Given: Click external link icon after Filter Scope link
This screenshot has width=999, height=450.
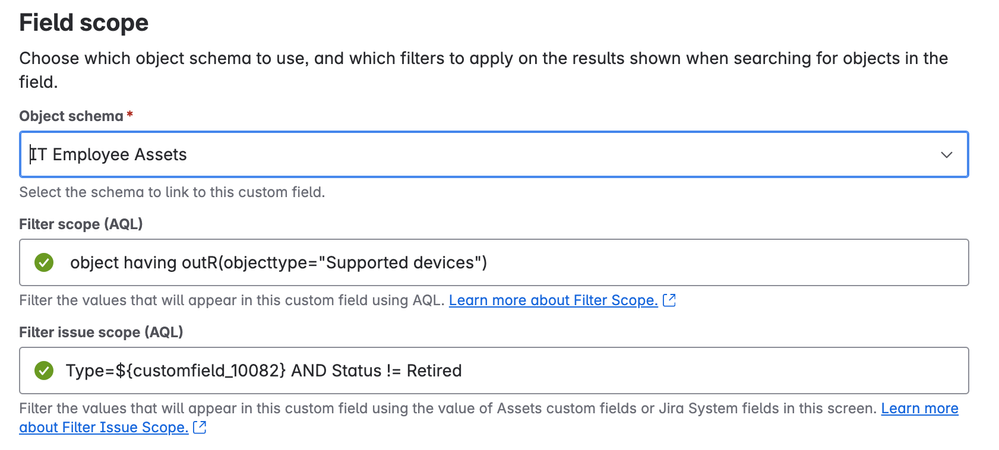Looking at the screenshot, I should click(x=670, y=300).
